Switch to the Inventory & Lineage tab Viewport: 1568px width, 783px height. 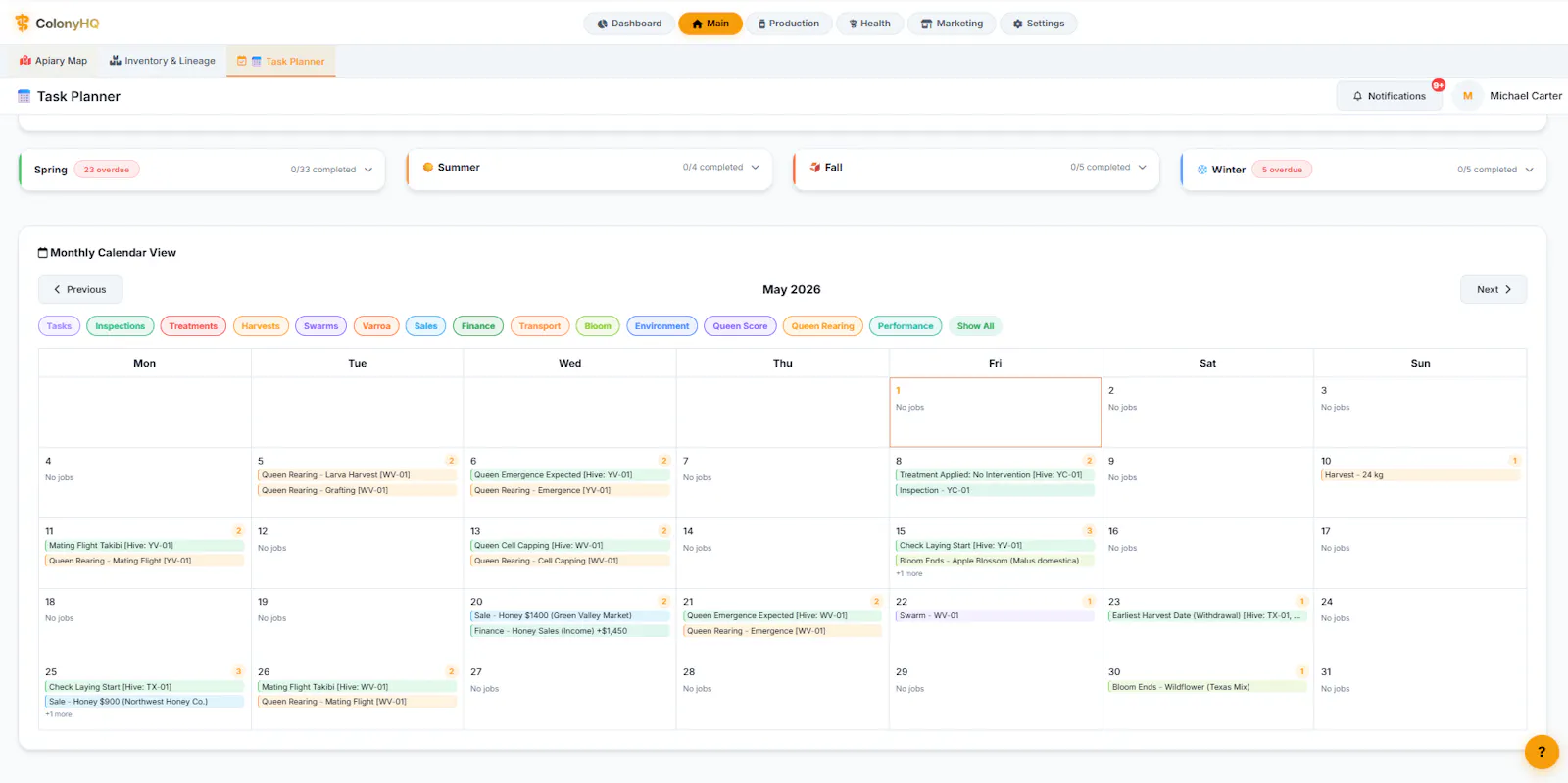coord(162,61)
